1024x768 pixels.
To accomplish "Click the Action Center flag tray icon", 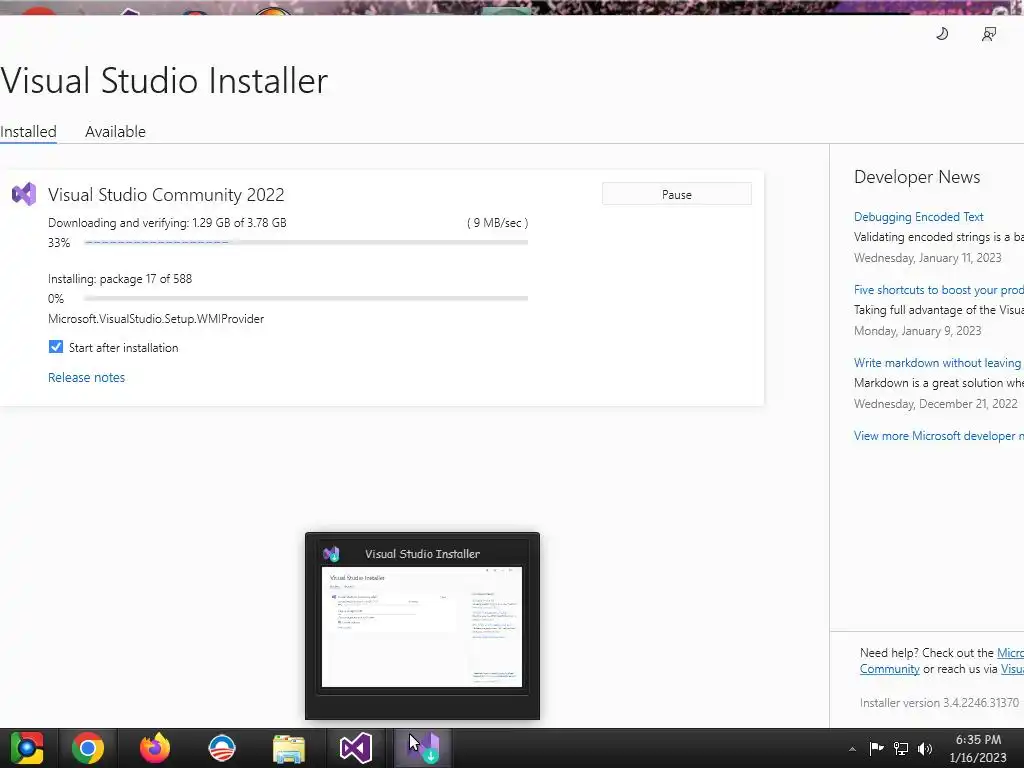I will [x=876, y=748].
